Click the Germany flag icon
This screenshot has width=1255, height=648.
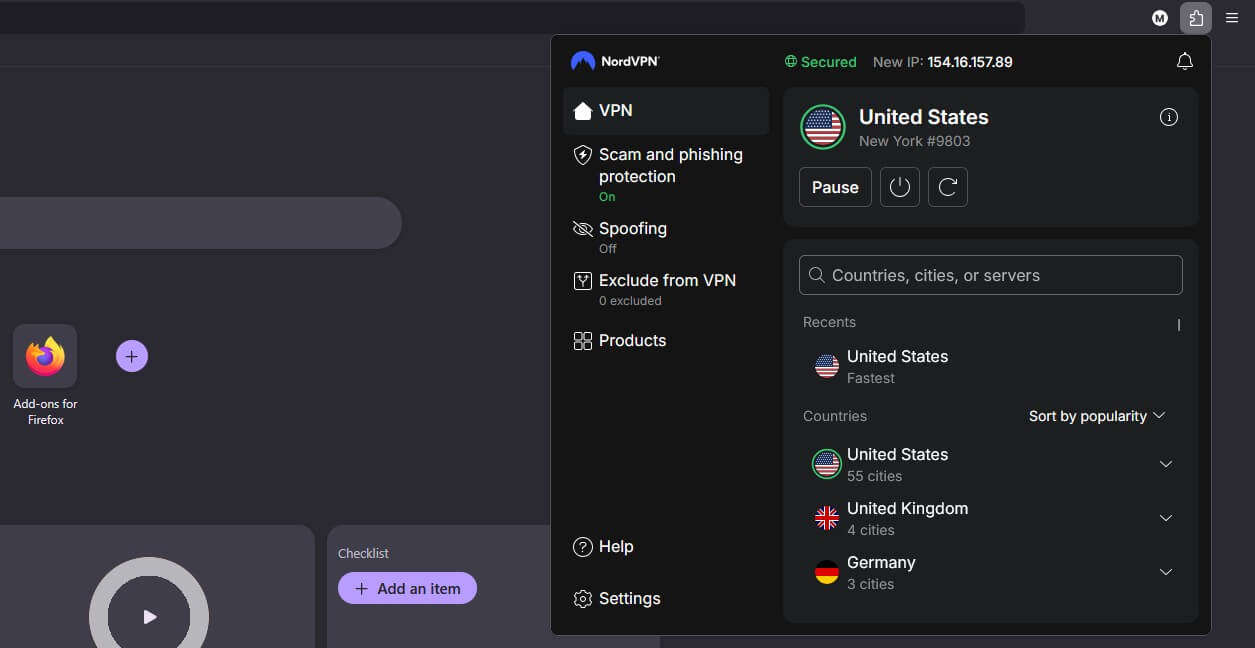tap(826, 572)
